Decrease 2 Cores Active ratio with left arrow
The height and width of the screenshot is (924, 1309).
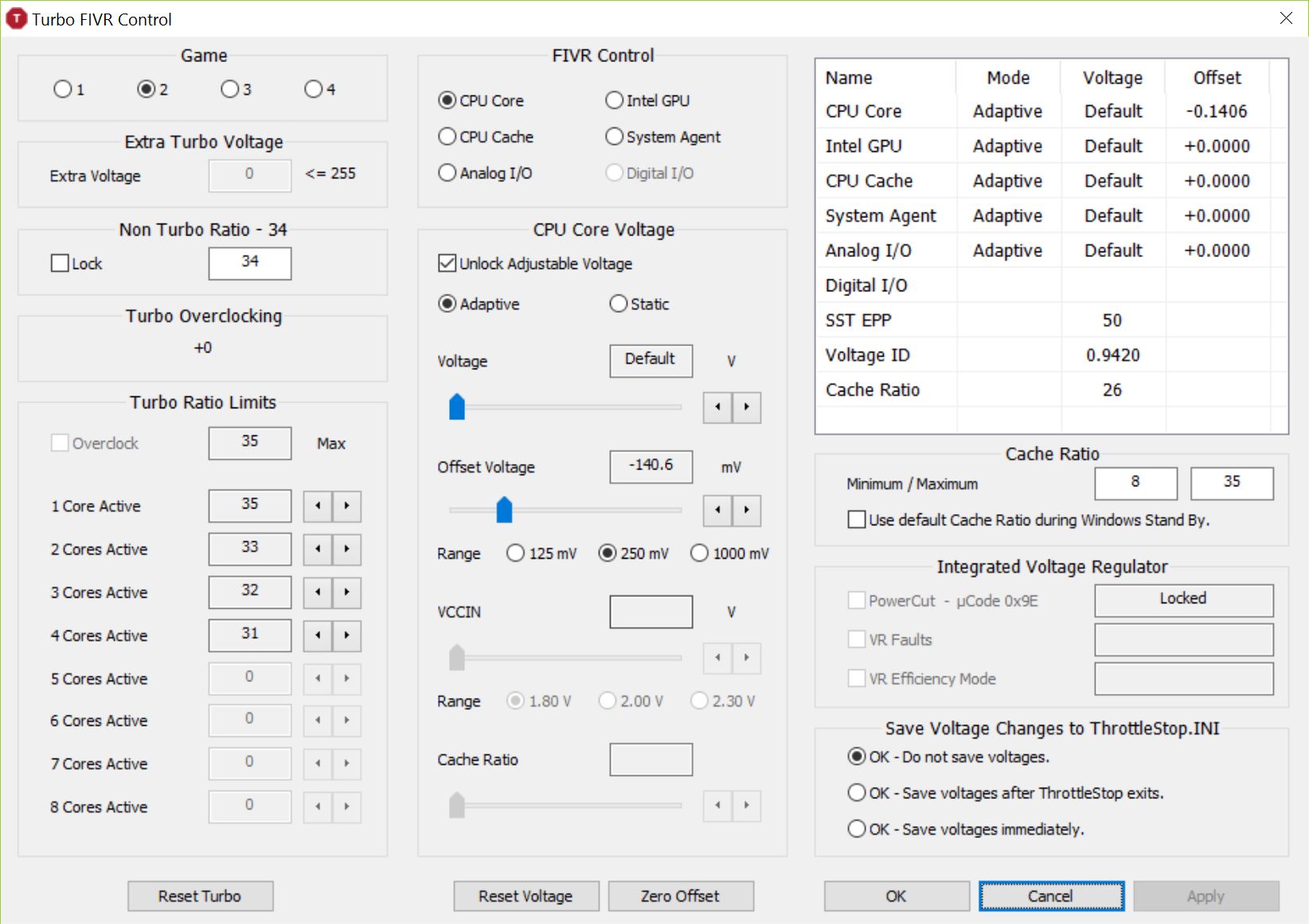(318, 549)
